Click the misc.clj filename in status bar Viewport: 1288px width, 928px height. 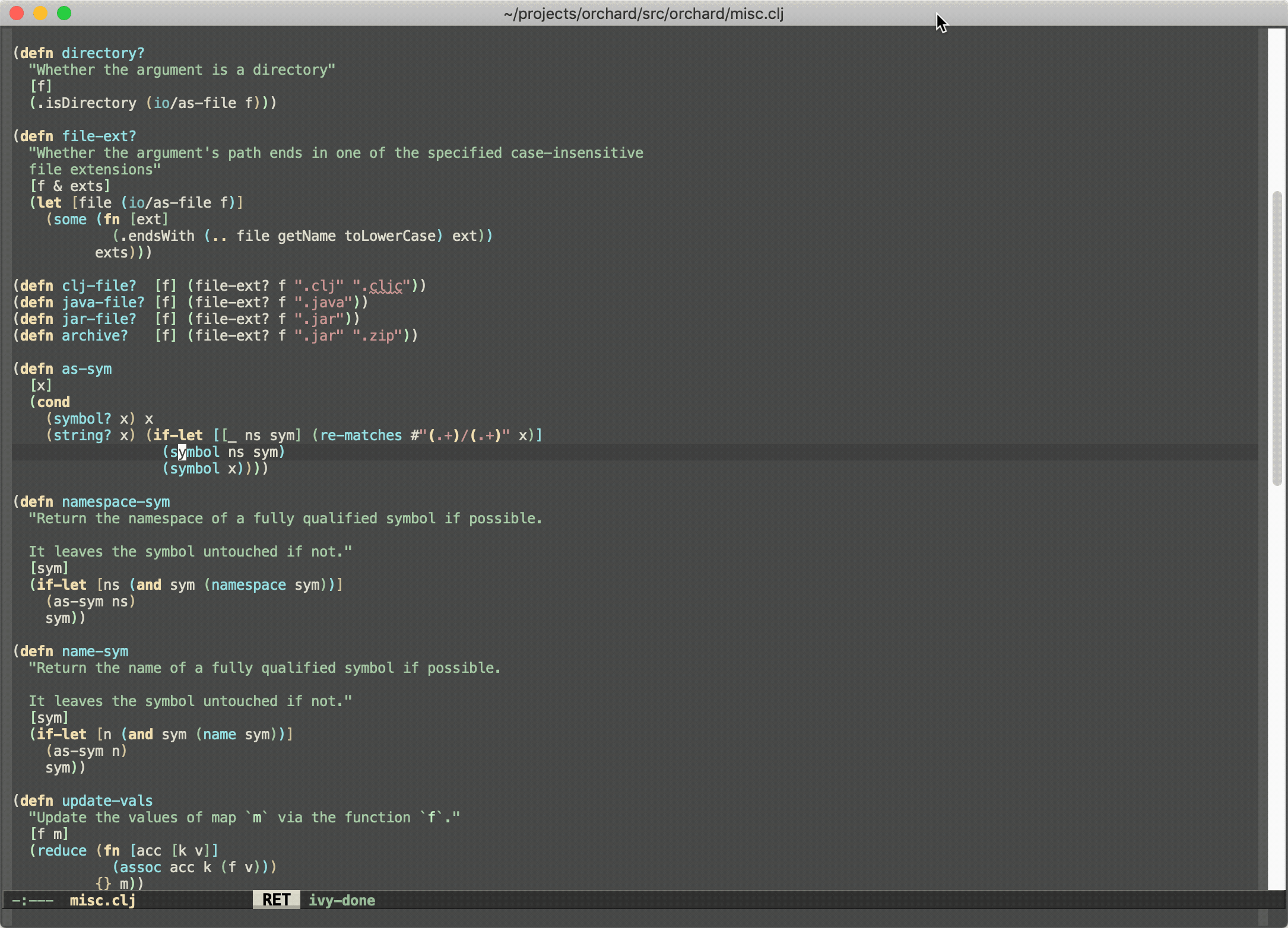click(102, 900)
